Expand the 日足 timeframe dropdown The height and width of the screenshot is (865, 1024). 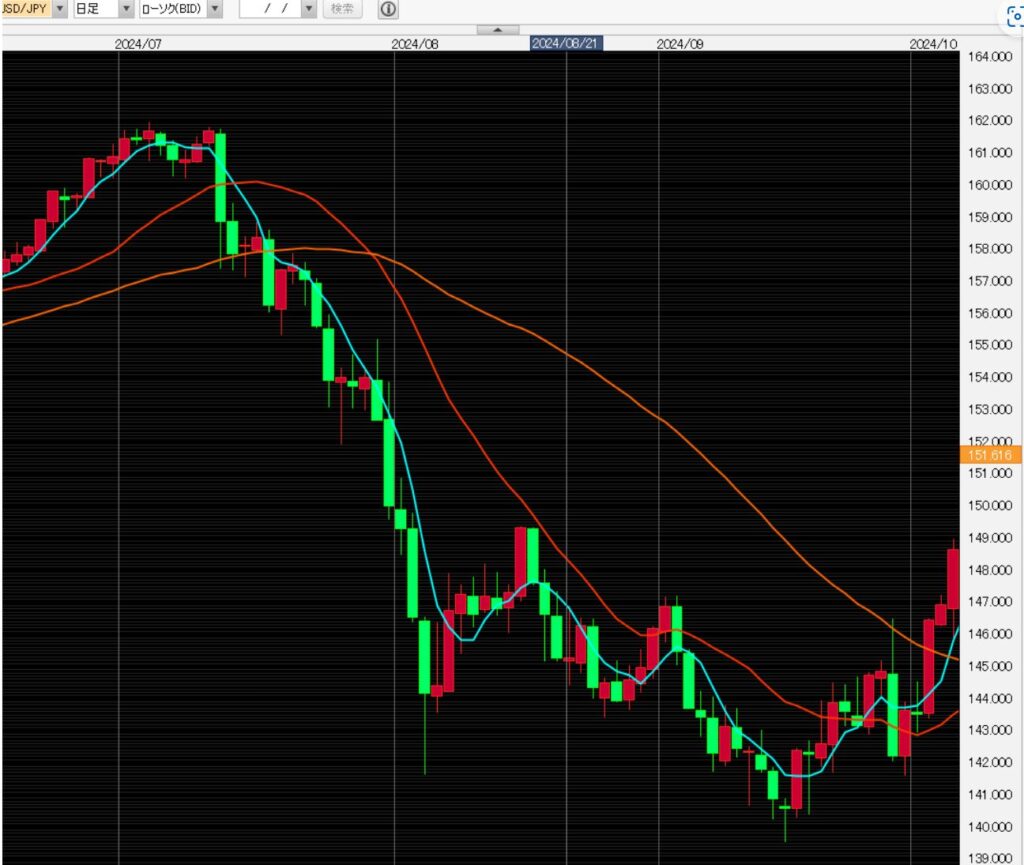(126, 9)
